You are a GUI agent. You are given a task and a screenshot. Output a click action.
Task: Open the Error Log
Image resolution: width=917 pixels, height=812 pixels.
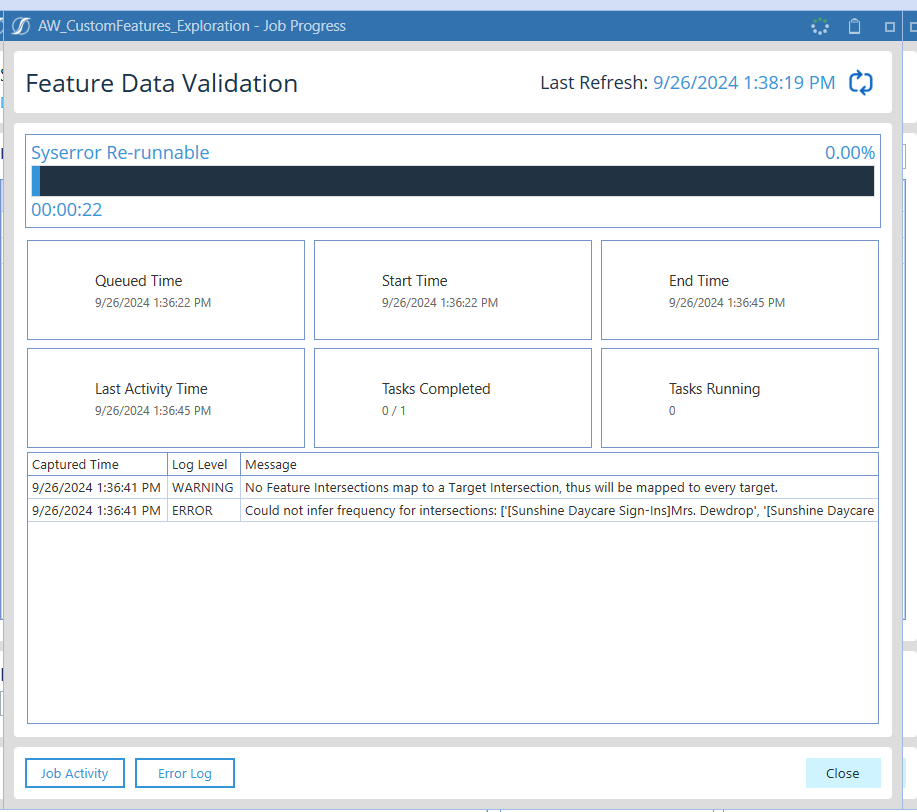[185, 773]
